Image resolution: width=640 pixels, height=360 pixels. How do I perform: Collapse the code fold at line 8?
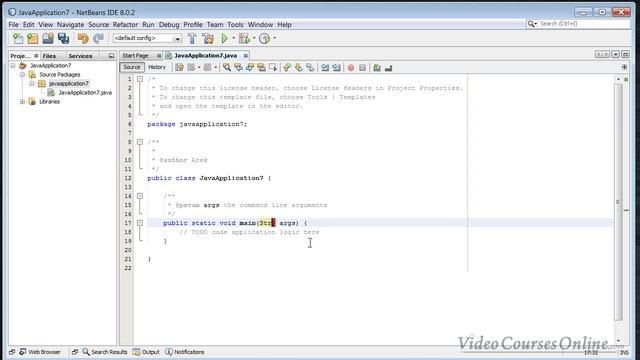click(140, 142)
